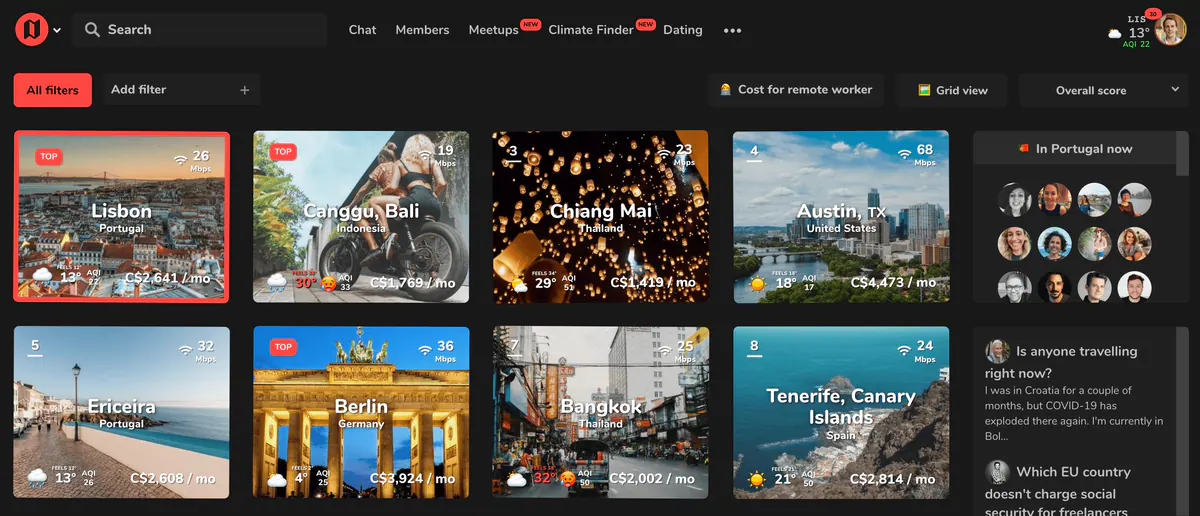The width and height of the screenshot is (1200, 516).
Task: Click the Berlin city title
Action: coord(361,407)
